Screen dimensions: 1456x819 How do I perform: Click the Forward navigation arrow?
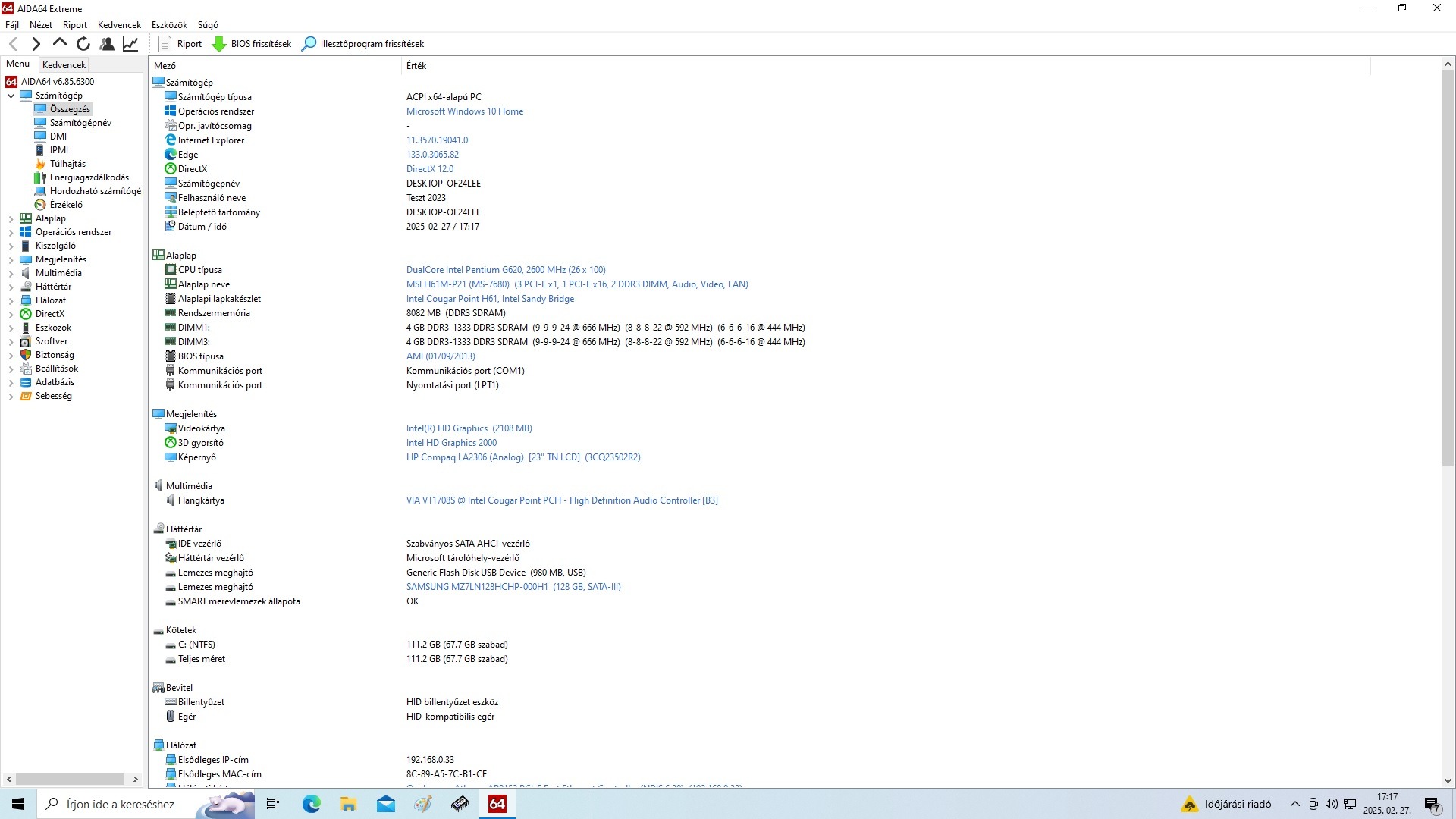pos(36,44)
